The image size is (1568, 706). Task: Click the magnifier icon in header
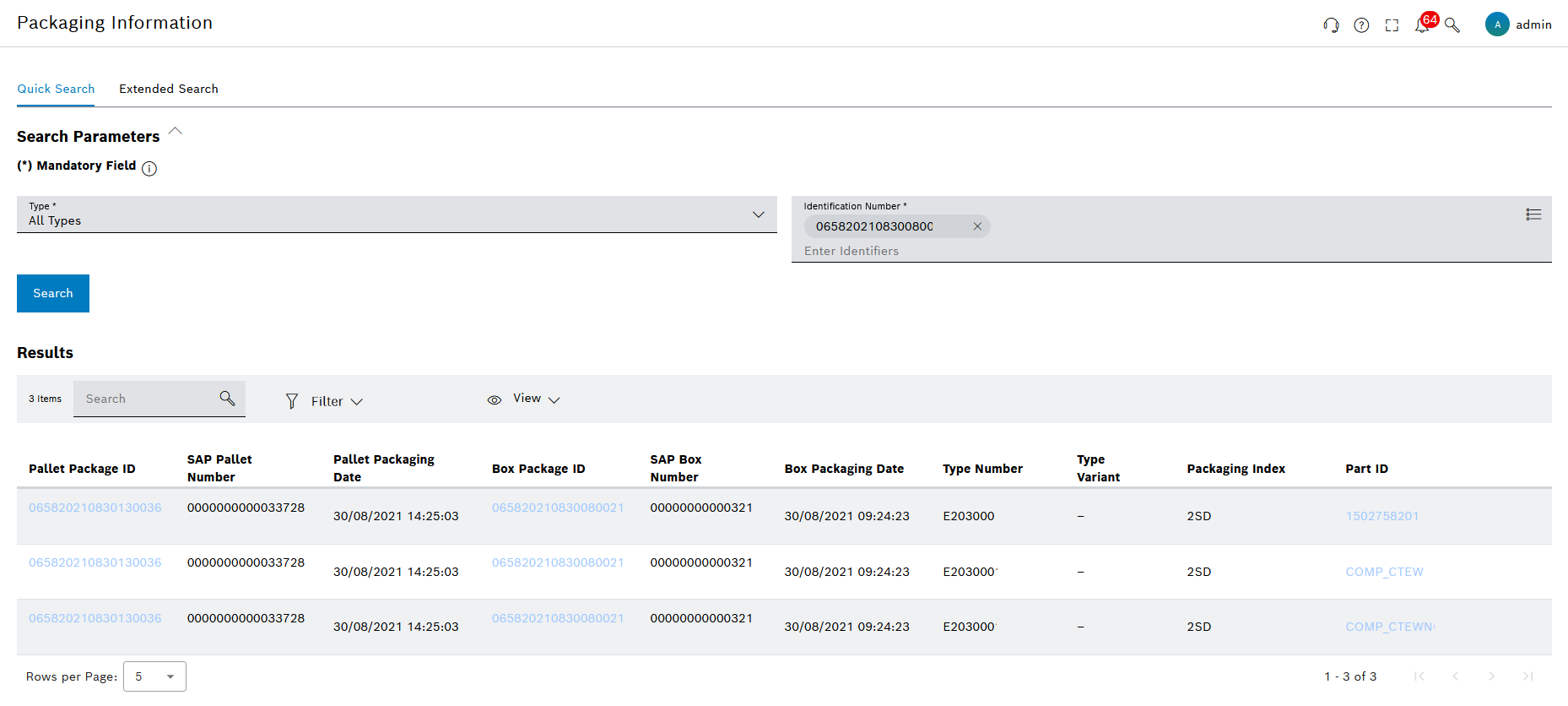click(1452, 25)
